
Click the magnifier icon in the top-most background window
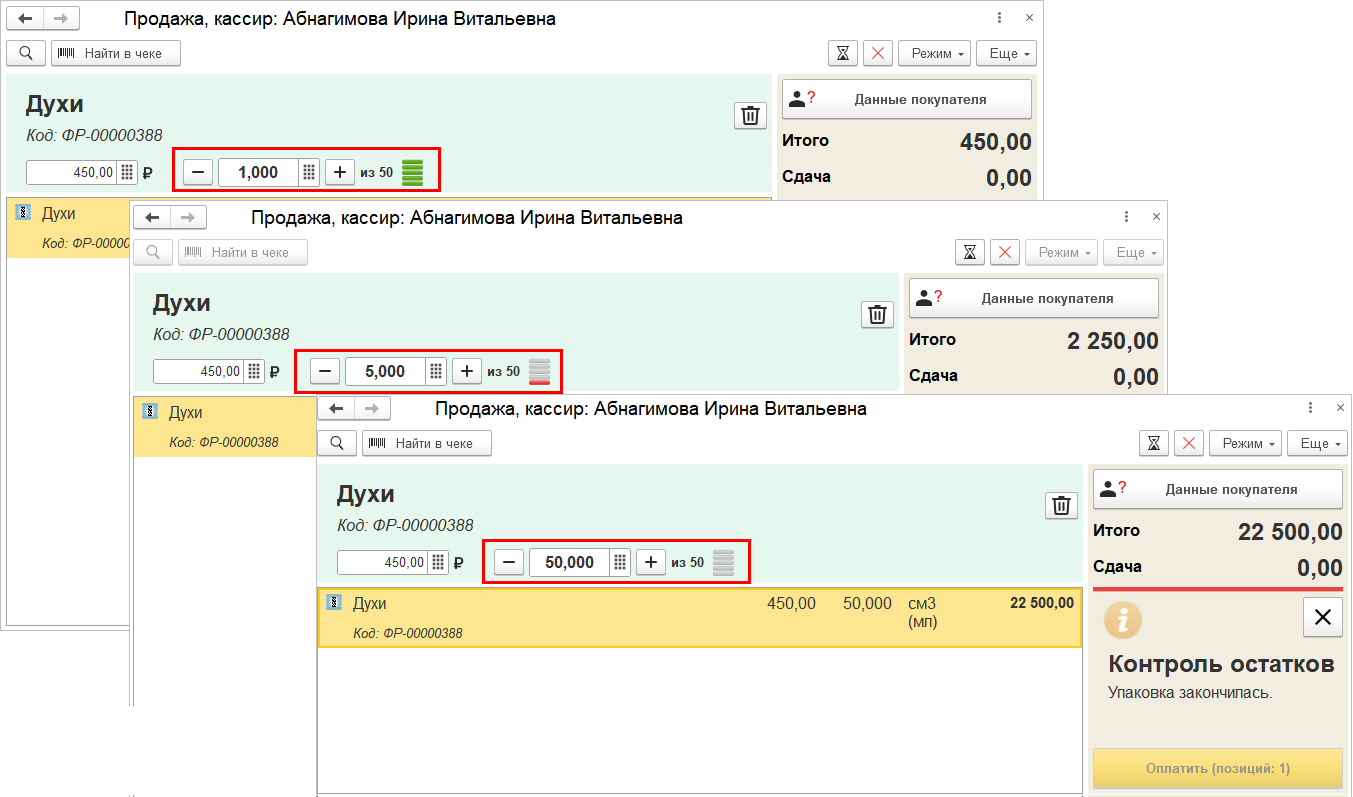pos(26,53)
